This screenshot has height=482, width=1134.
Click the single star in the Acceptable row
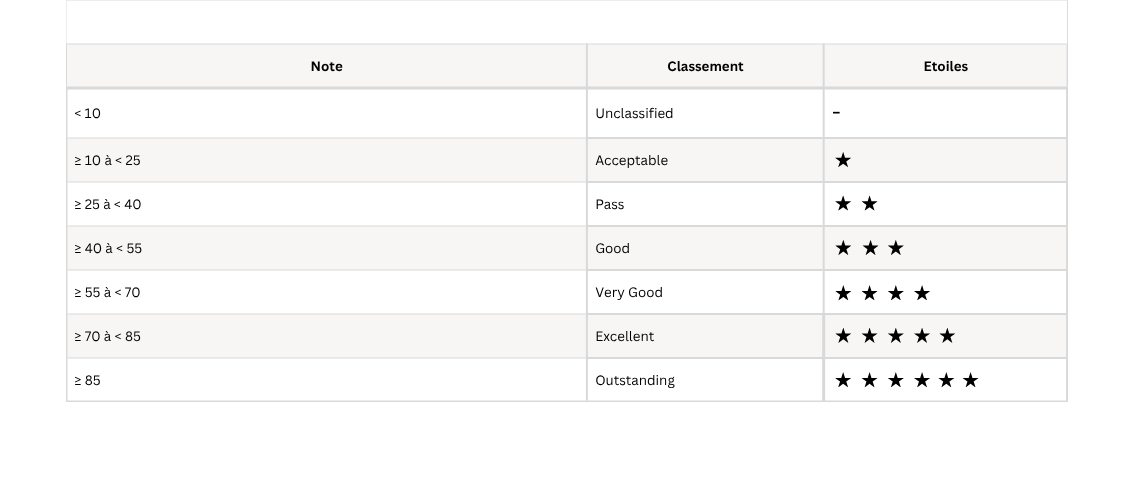(x=843, y=160)
